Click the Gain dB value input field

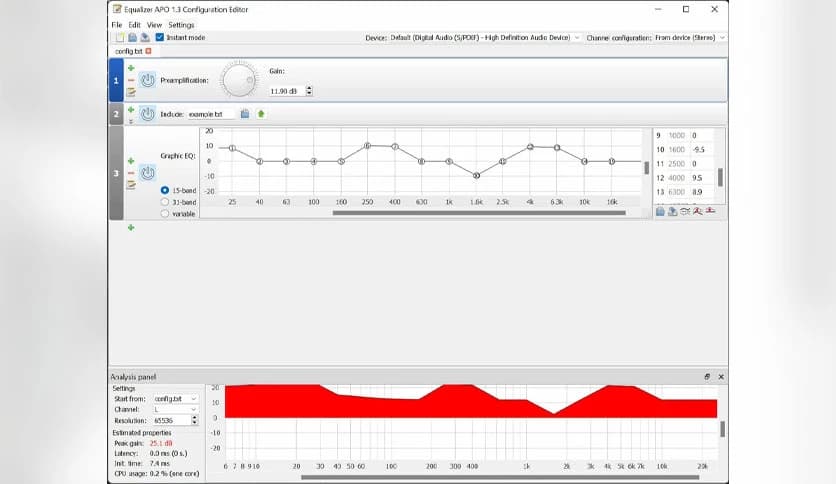click(x=287, y=91)
